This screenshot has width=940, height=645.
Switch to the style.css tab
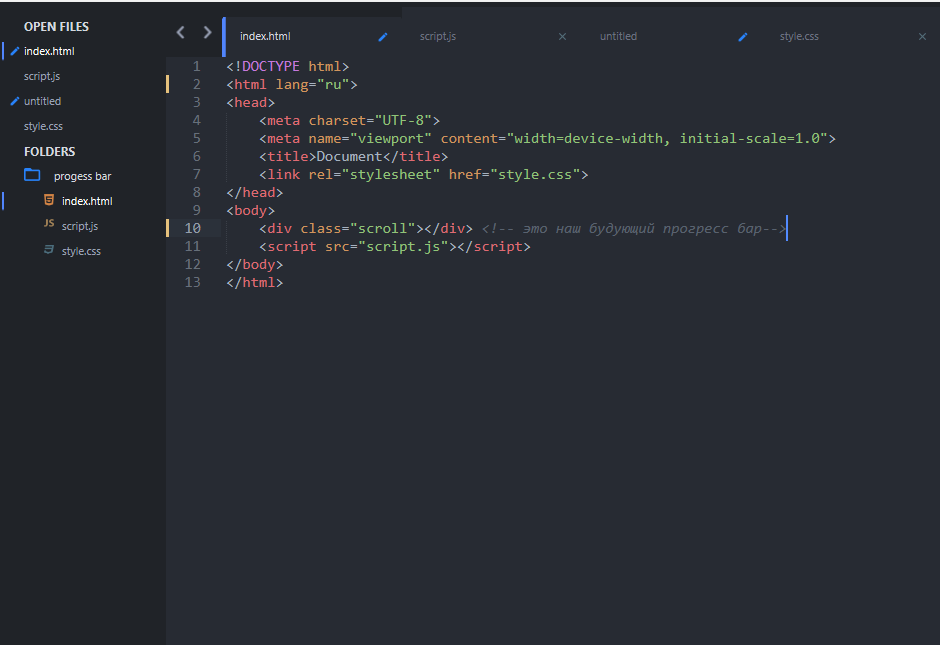coord(799,37)
